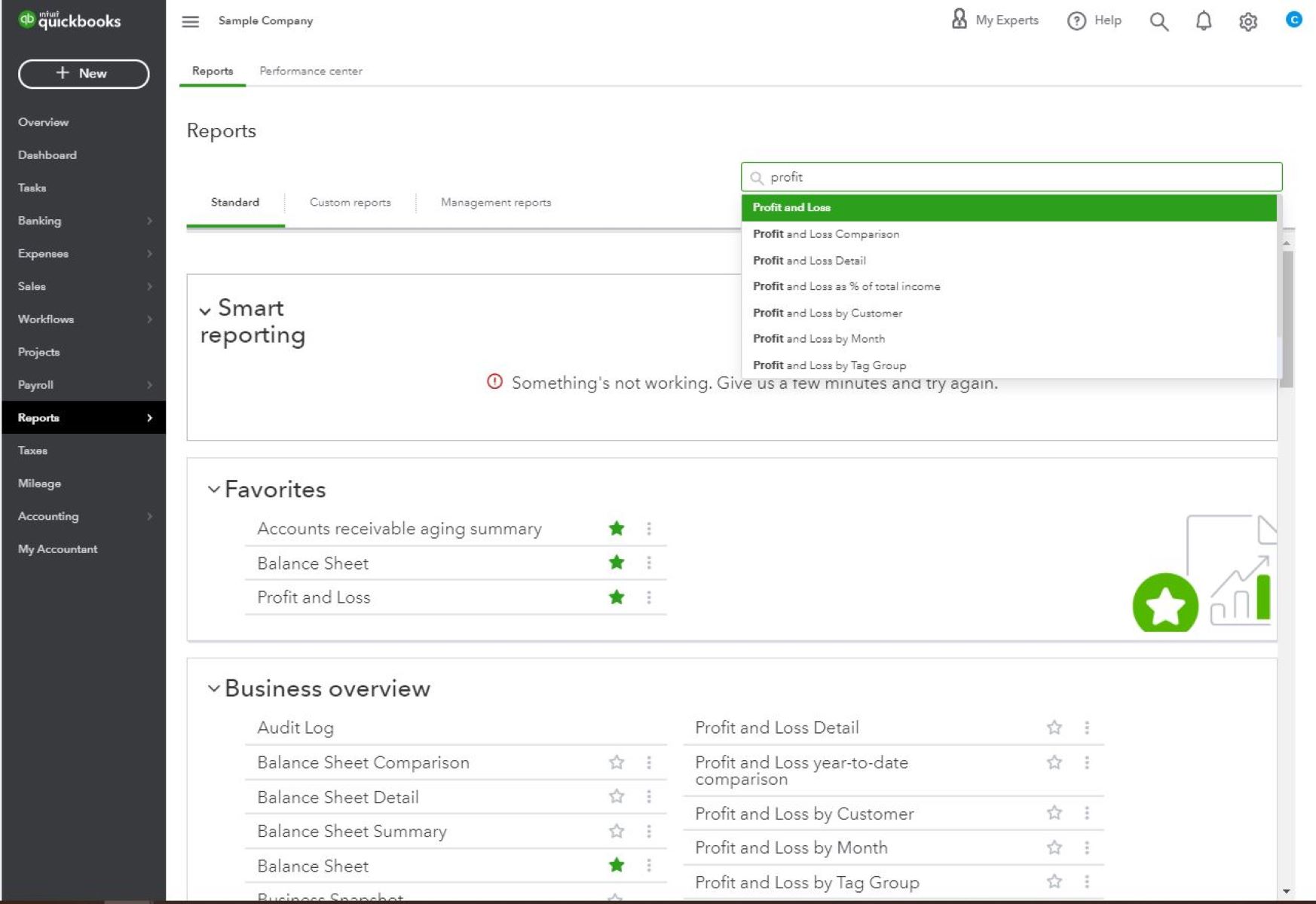Collapse the Smart reporting section
Viewport: 1316px width, 904px height.
coord(204,309)
